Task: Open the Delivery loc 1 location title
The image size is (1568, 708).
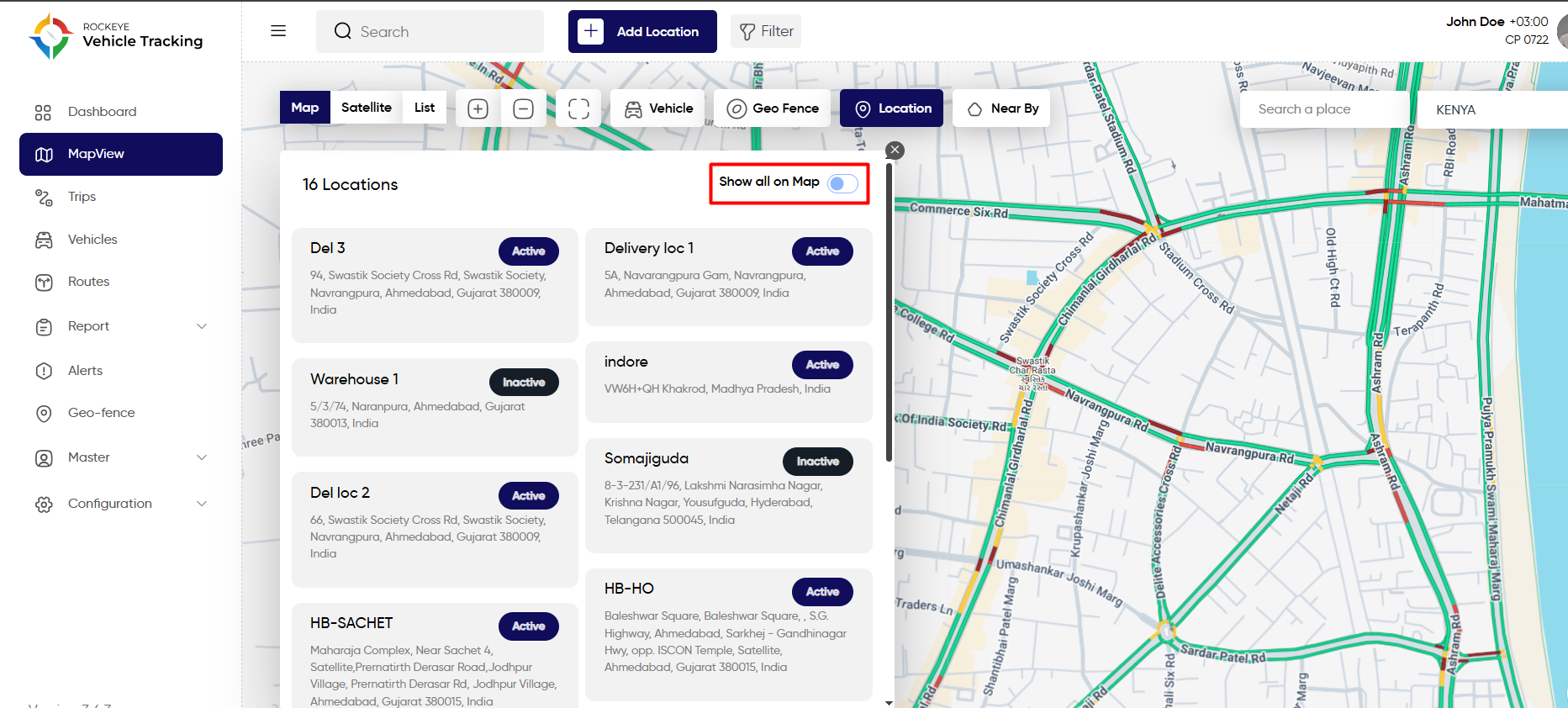Action: click(x=649, y=248)
